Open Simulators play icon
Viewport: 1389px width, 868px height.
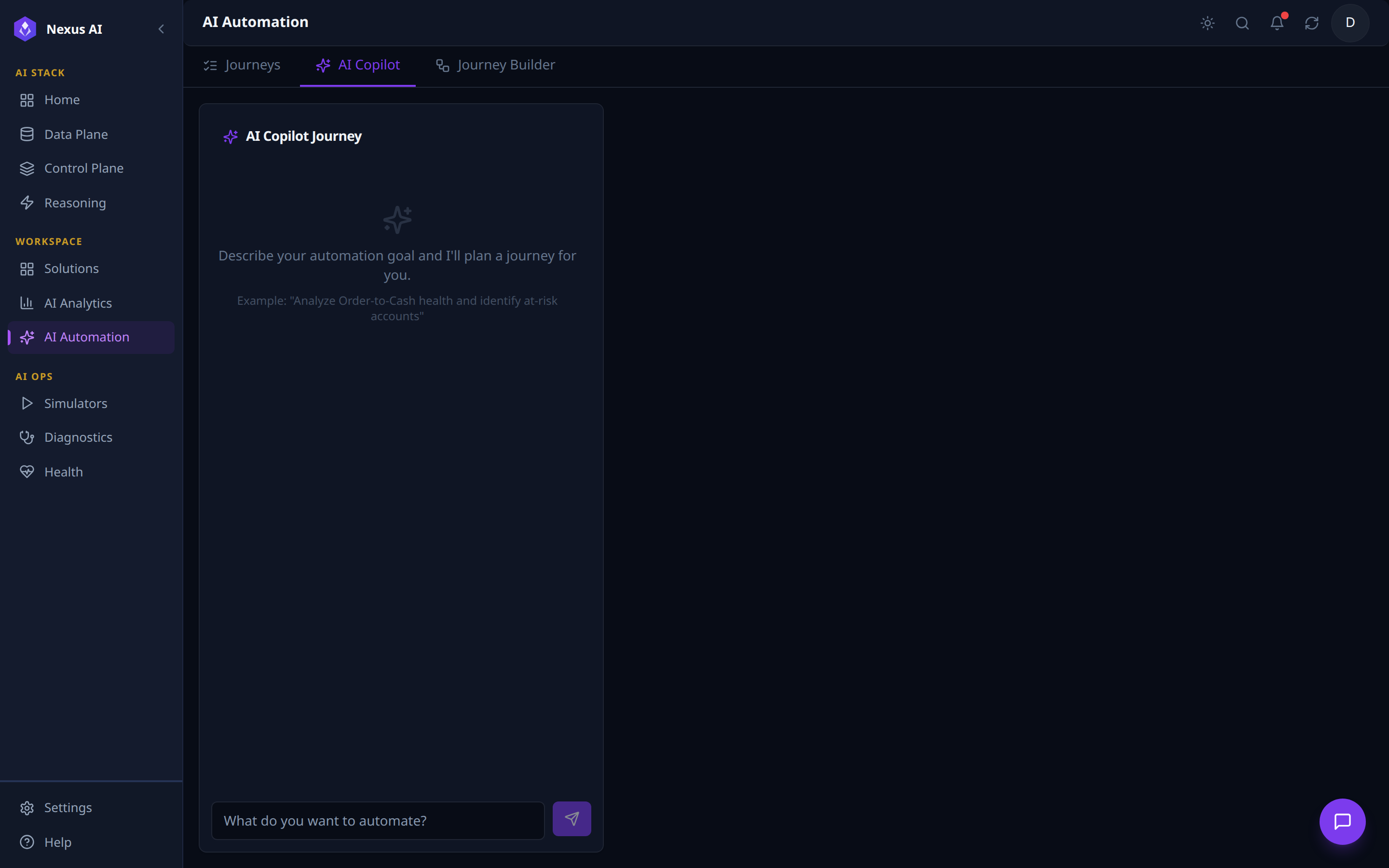(x=27, y=404)
